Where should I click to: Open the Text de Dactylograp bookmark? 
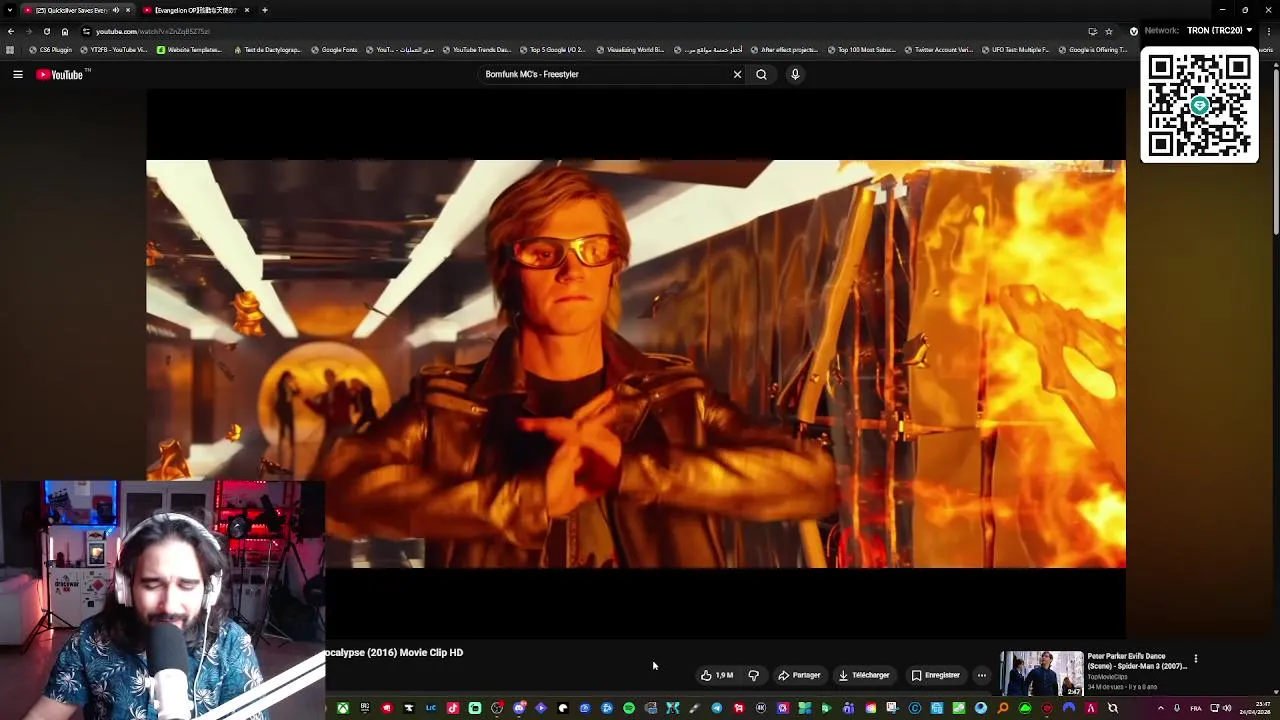[x=267, y=50]
